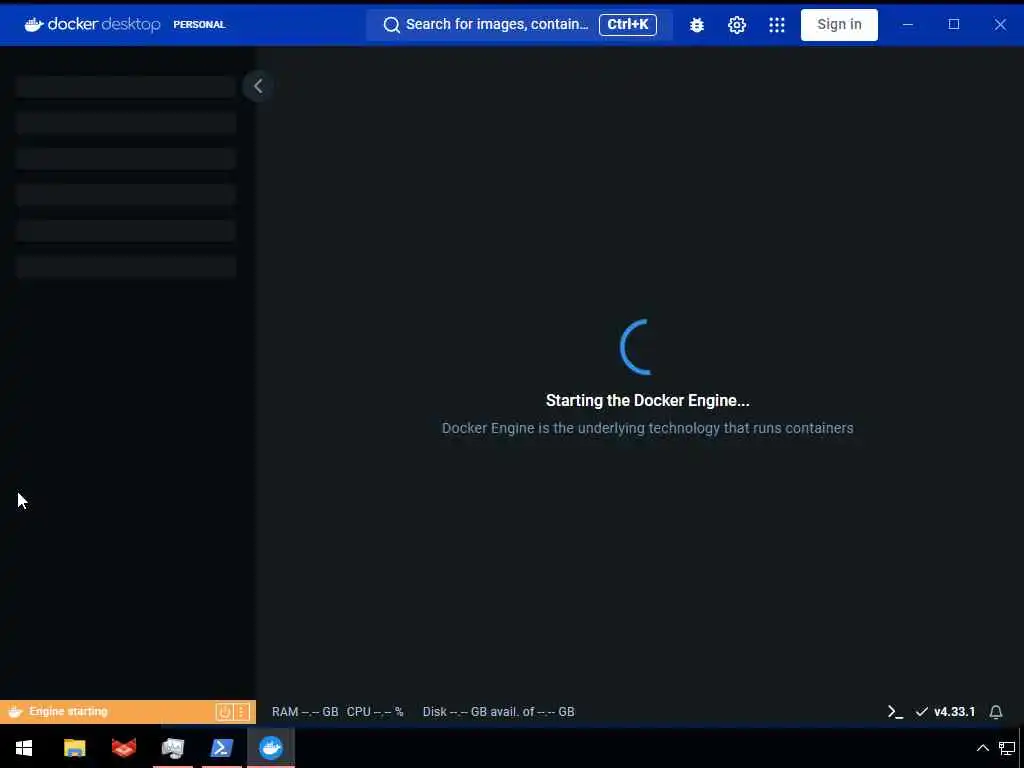Open the red fox-like taskbar app
This screenshot has width=1024, height=768.
[x=123, y=748]
